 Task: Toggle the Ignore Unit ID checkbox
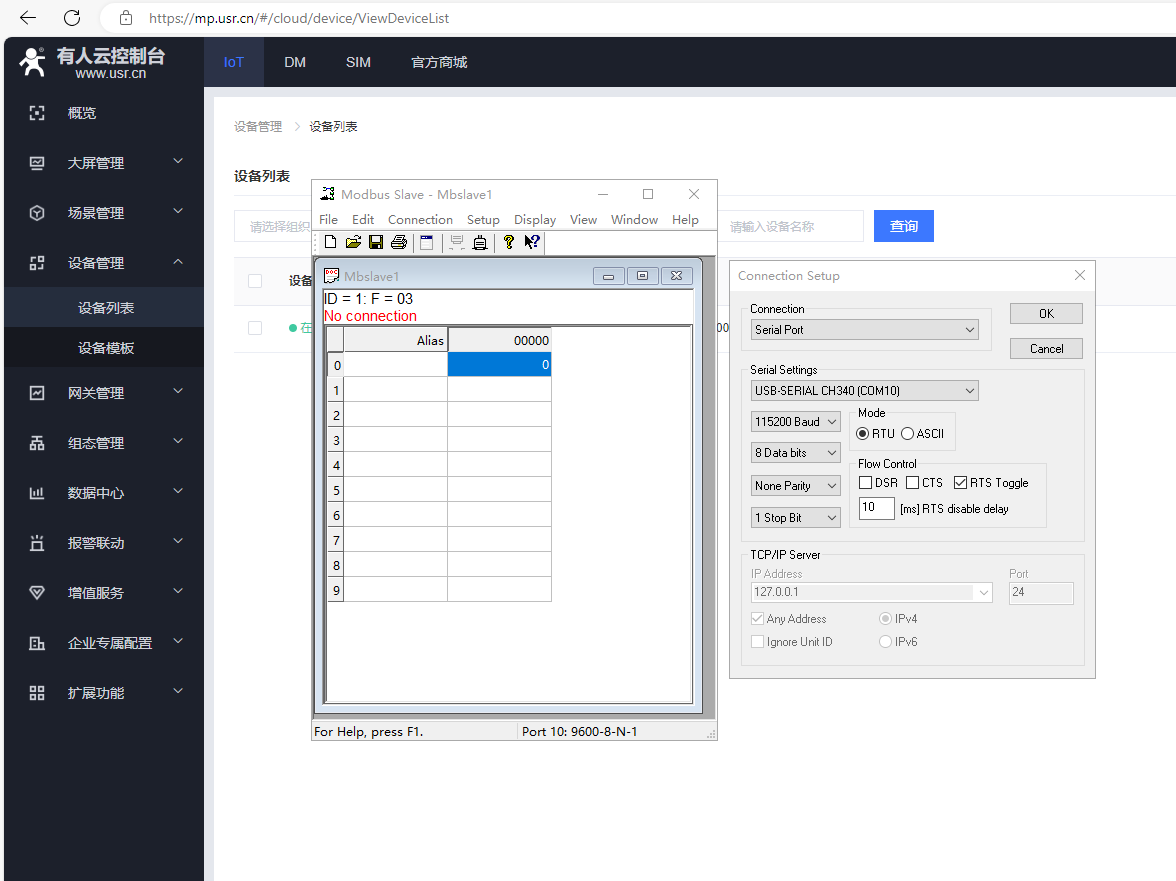758,642
